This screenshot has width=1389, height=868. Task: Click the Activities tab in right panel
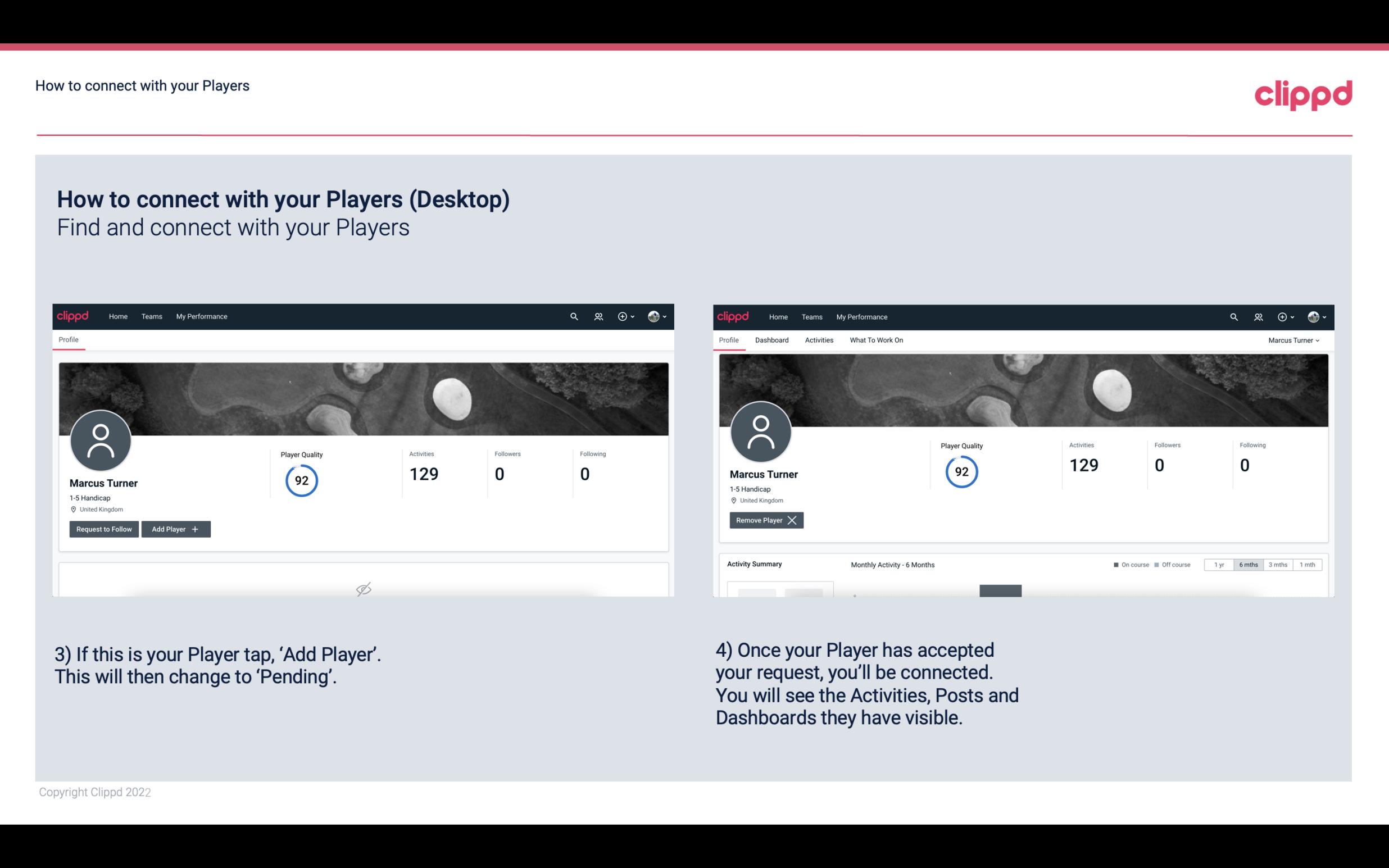coord(818,340)
